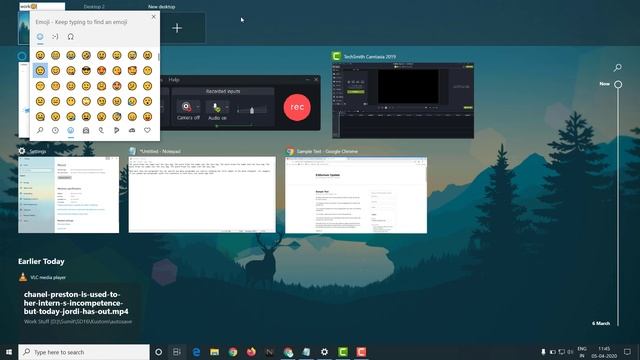Open the symbols (omega) tab in emoji panel
This screenshot has height=360, width=640.
[71, 37]
